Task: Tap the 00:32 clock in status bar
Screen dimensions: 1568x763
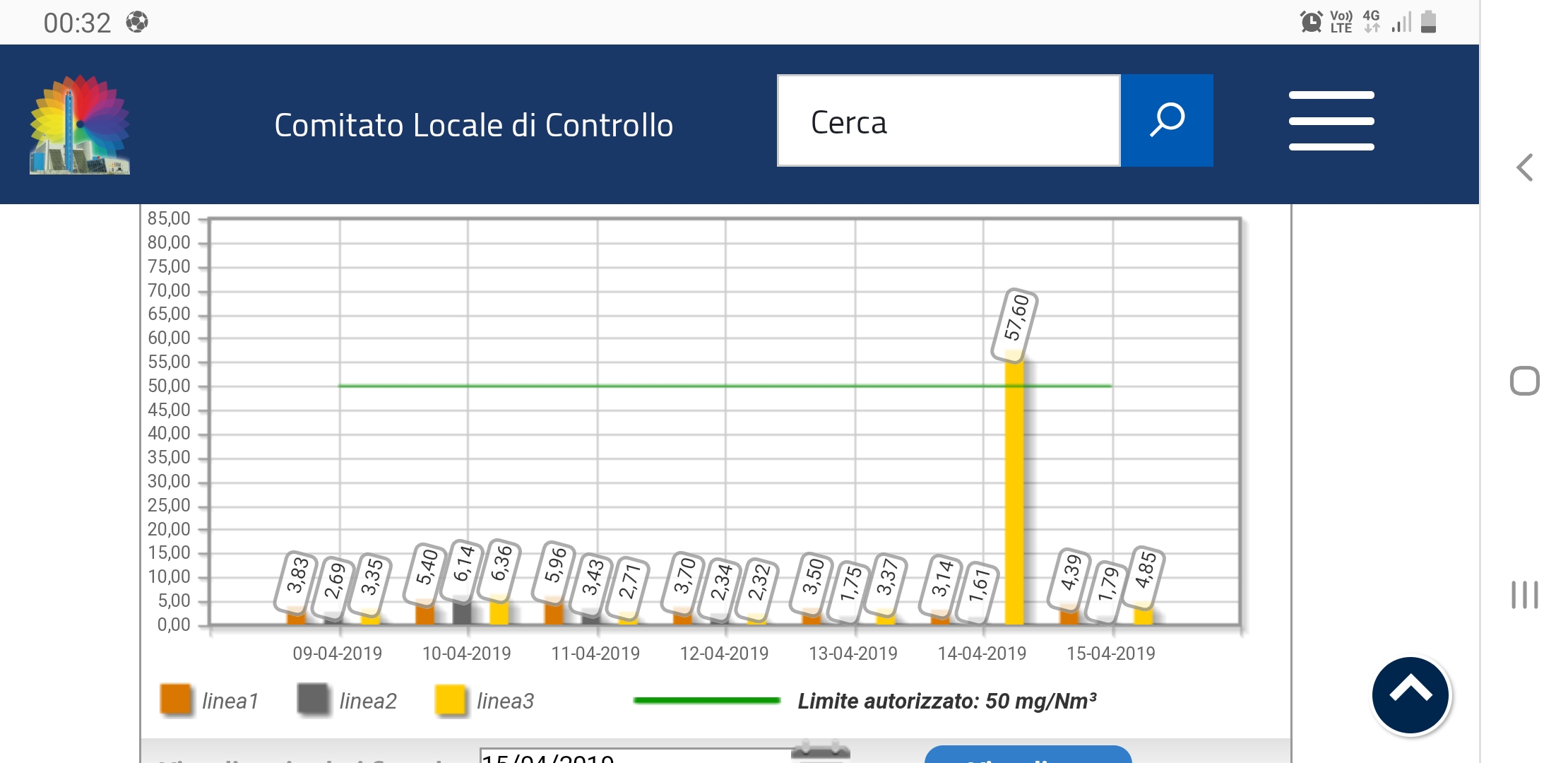Action: click(77, 23)
